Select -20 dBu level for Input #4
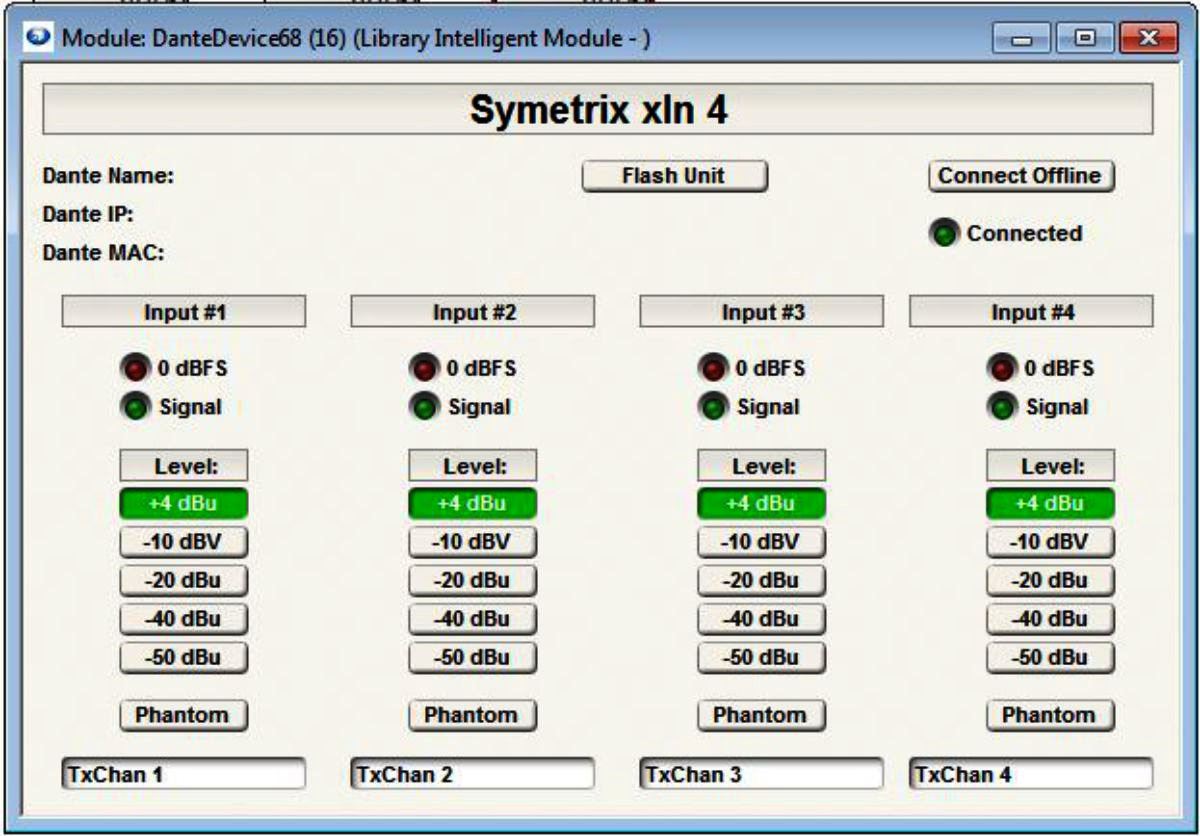1200x836 pixels. click(x=1051, y=581)
